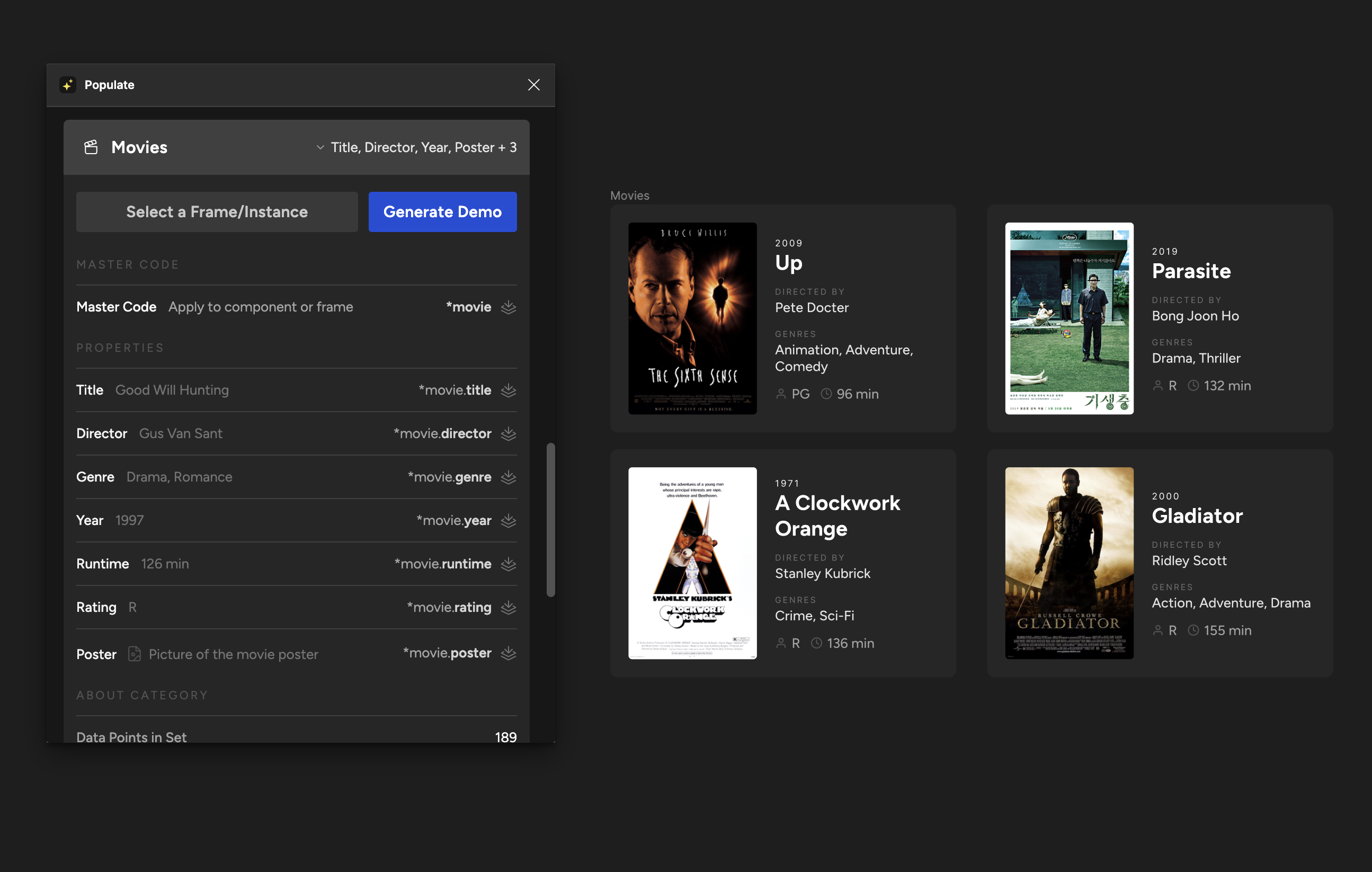
Task: Apply the *movie master code icon
Action: click(508, 307)
